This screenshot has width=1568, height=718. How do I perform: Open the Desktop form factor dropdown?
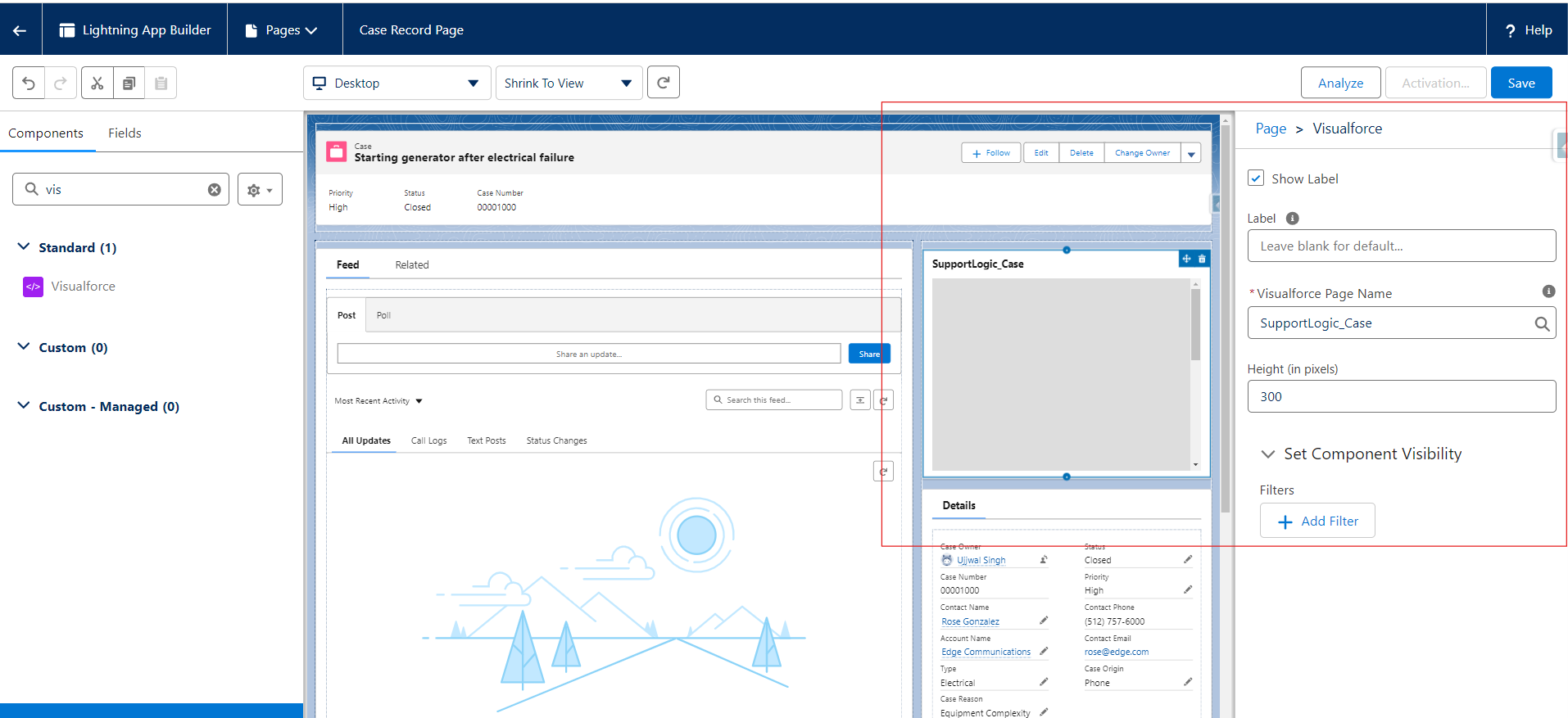pyautogui.click(x=397, y=83)
